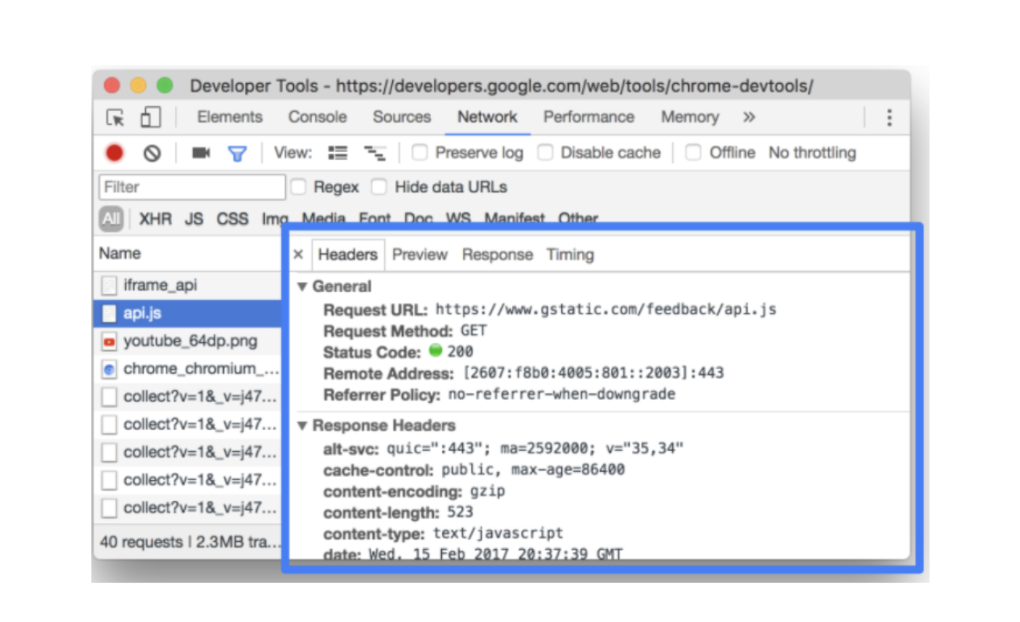Image resolution: width=1020 pixels, height=622 pixels.
Task: Click the capture screenshots camera icon
Action: tap(201, 153)
